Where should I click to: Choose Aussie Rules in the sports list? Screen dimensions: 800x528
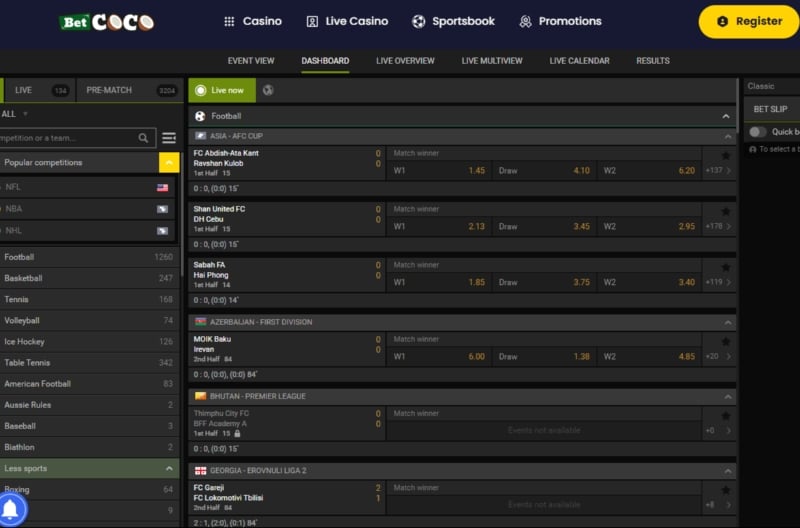pyautogui.click(x=89, y=405)
